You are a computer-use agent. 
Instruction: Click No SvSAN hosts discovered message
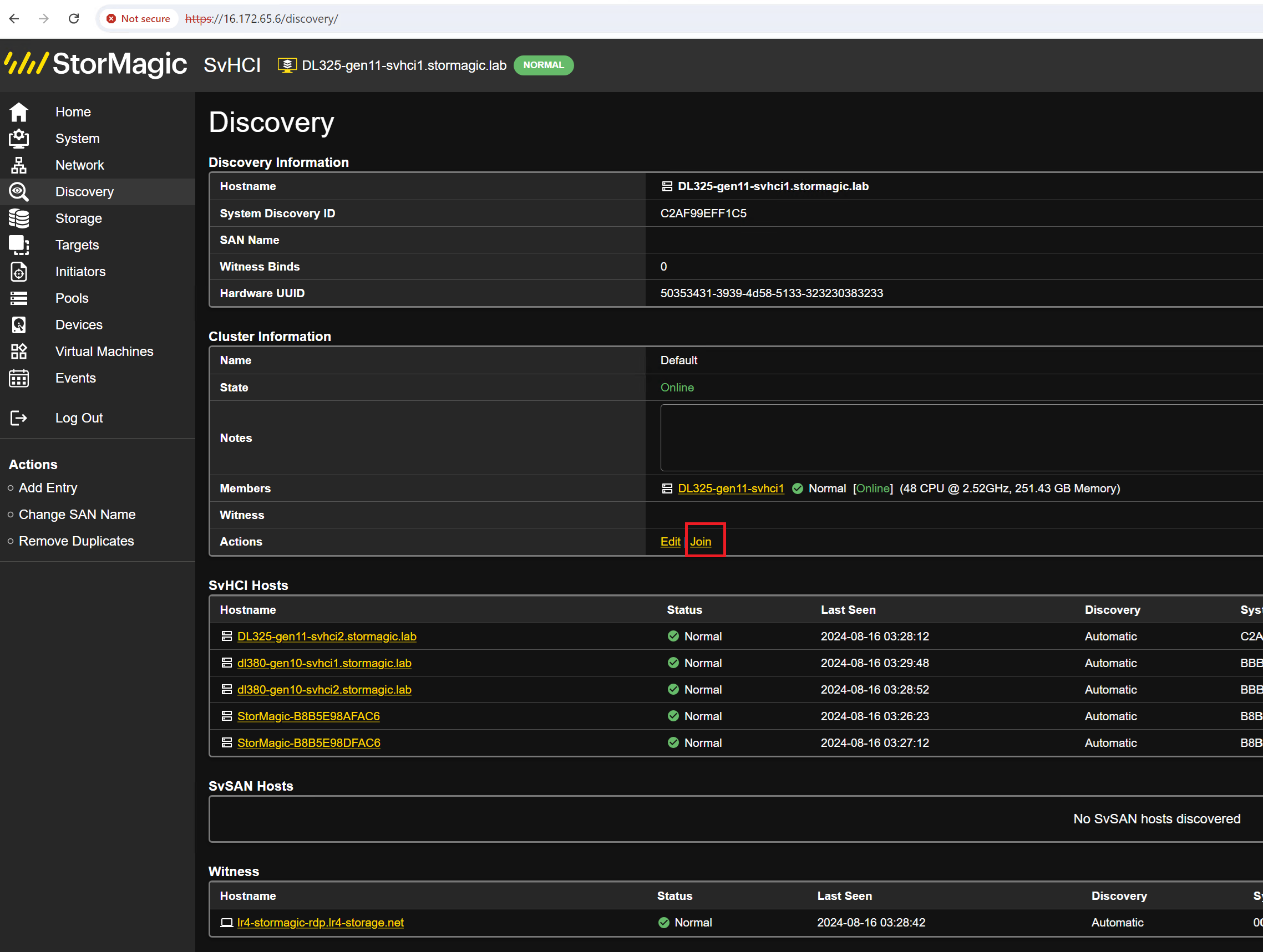pos(1157,818)
